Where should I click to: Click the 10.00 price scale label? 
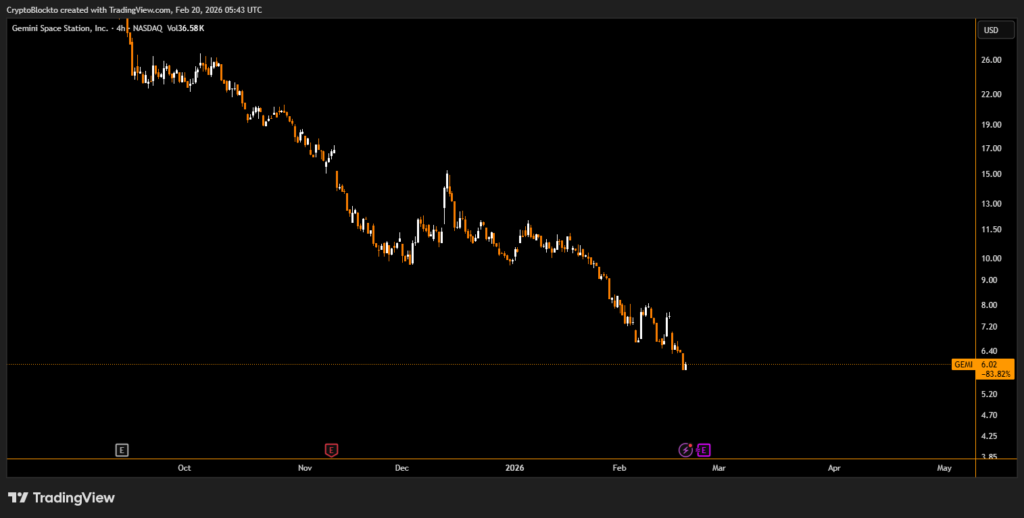click(991, 258)
